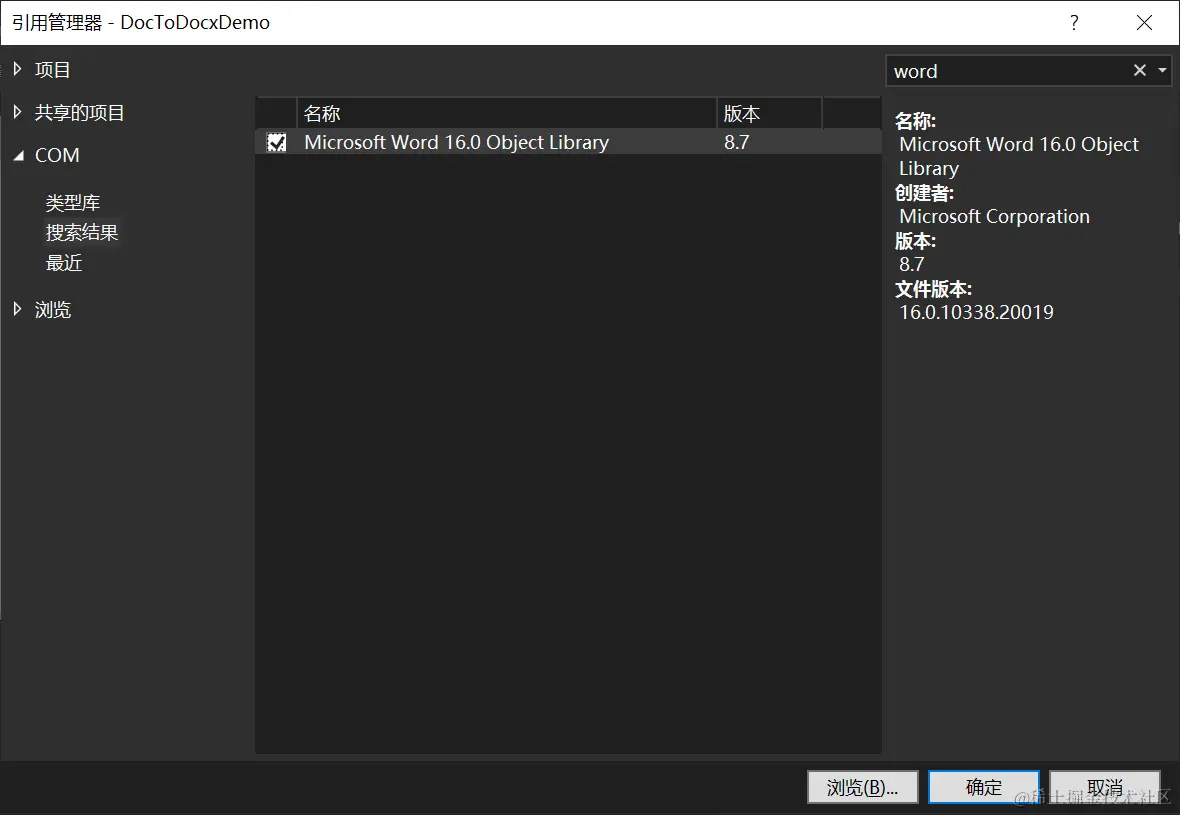Click the 浏览(B)... button
Screen dimensions: 1180x815
(x=862, y=787)
